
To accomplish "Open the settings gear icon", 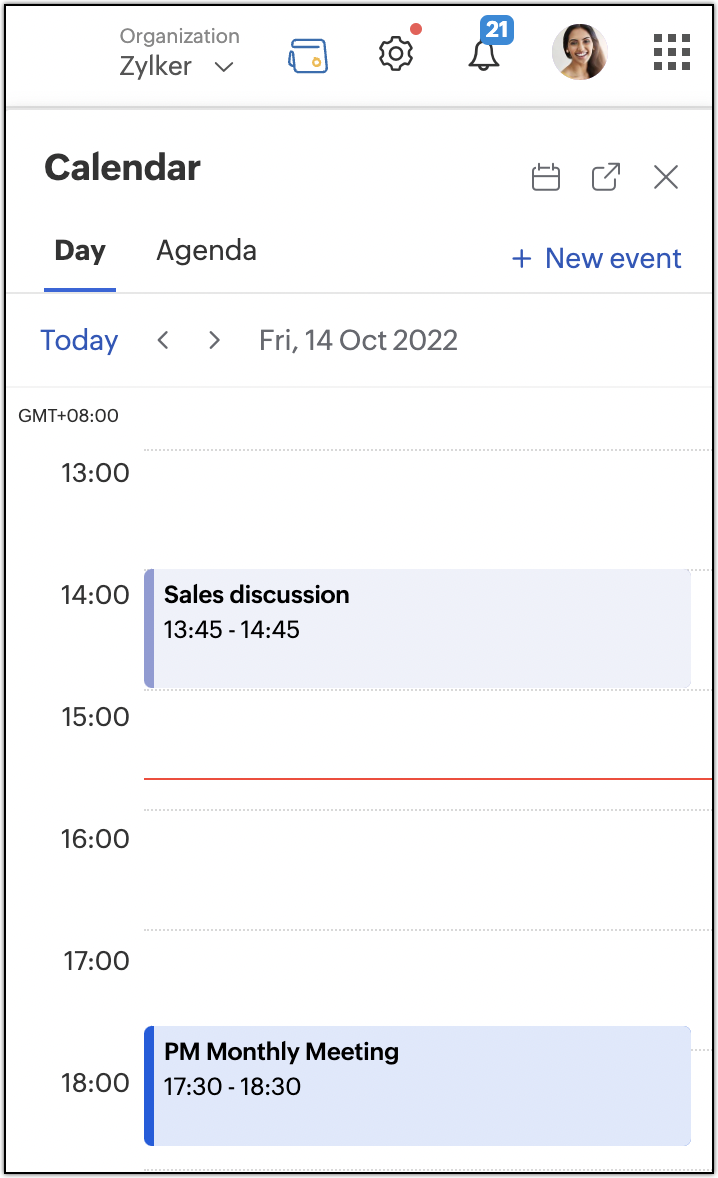I will pyautogui.click(x=396, y=53).
